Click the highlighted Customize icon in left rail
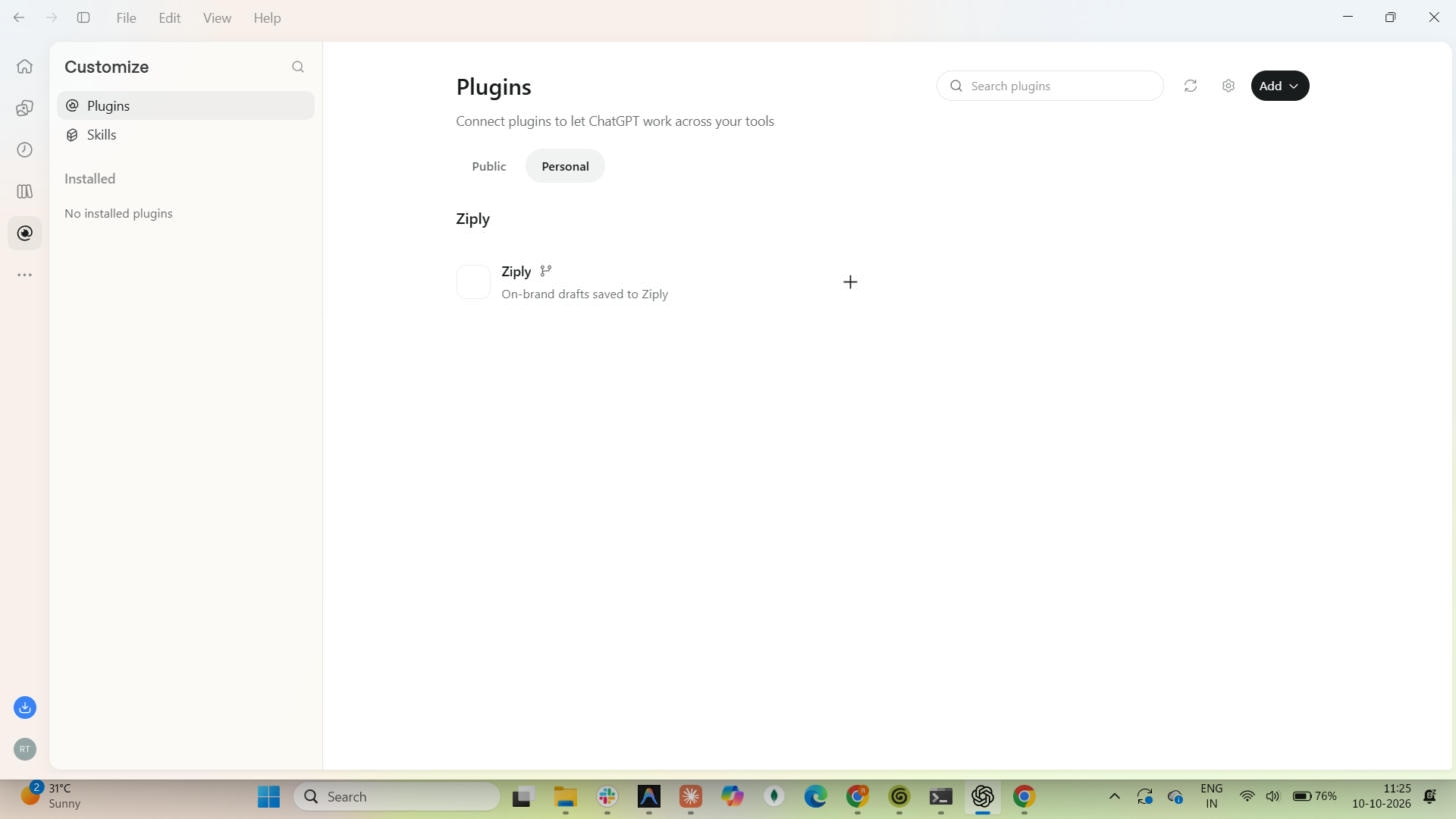This screenshot has width=1456, height=819. click(25, 233)
